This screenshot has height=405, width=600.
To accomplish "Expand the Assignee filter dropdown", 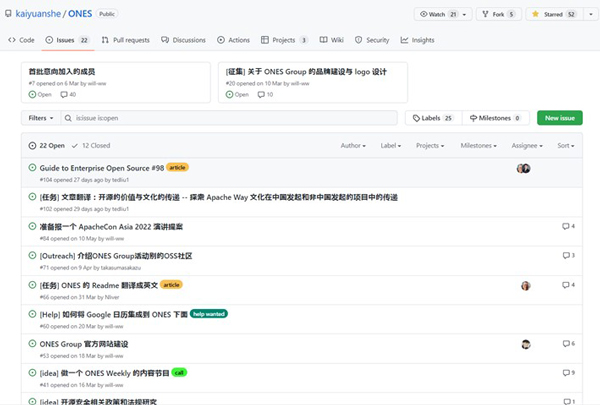I will (527, 145).
